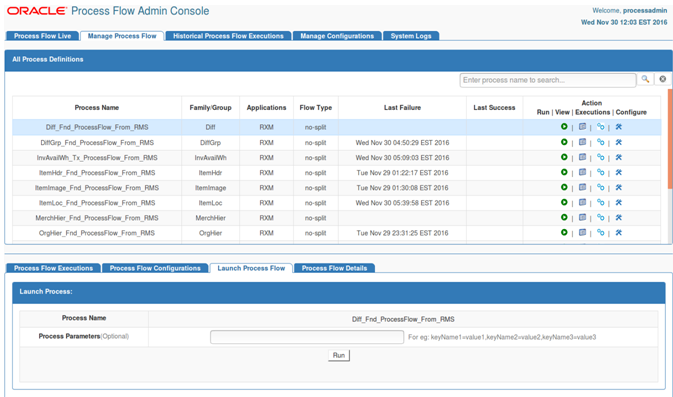This screenshot has width=673, height=397.
Task: View MerchHier_Fnd_ProcessFlow_From_RMS definition icon
Action: point(582,217)
